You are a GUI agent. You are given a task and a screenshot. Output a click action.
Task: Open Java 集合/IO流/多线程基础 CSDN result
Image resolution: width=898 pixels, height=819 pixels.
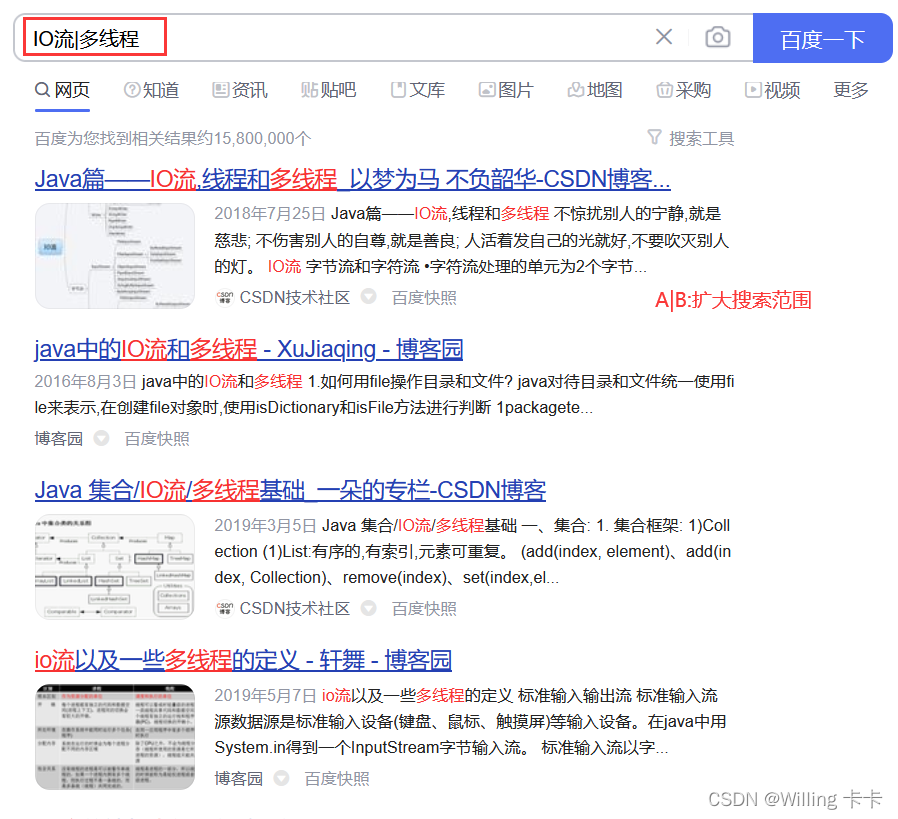tap(290, 491)
